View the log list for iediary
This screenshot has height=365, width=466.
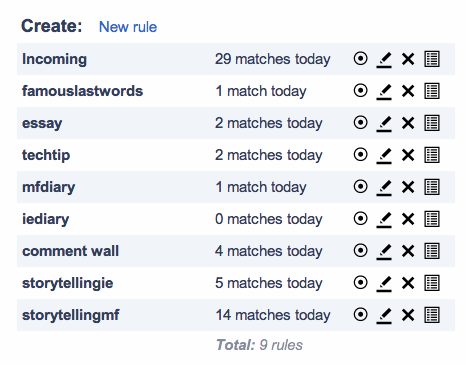[x=432, y=219]
